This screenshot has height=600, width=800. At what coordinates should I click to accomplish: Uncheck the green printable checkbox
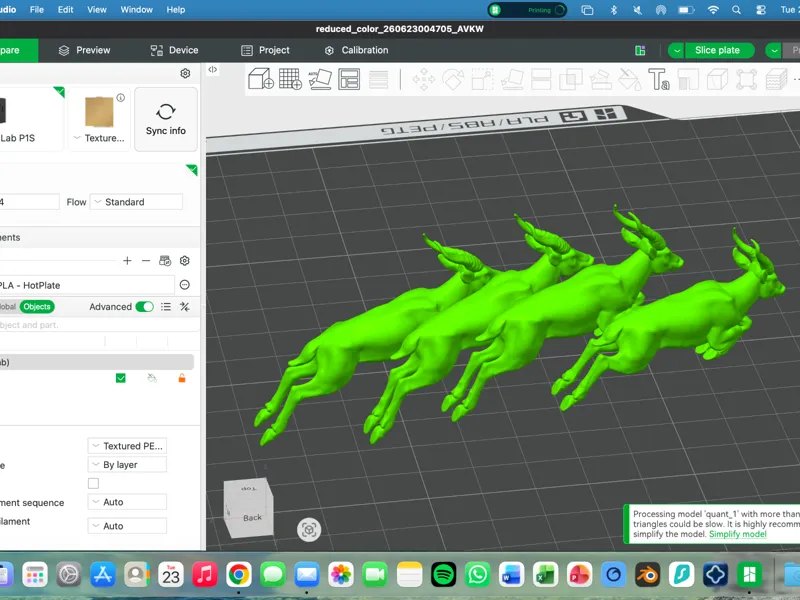click(x=121, y=378)
